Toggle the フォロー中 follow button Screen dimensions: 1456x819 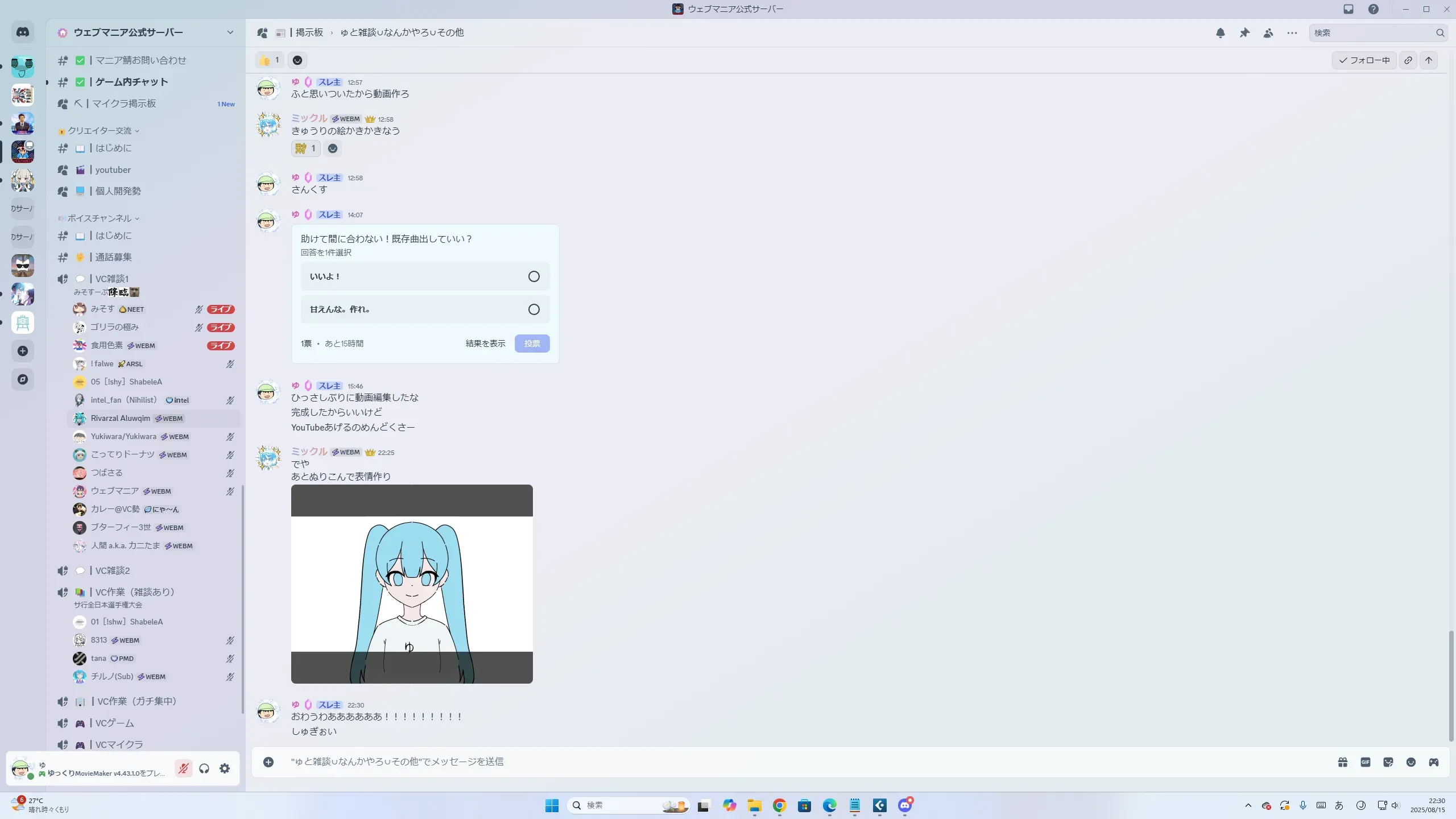pos(1364,60)
